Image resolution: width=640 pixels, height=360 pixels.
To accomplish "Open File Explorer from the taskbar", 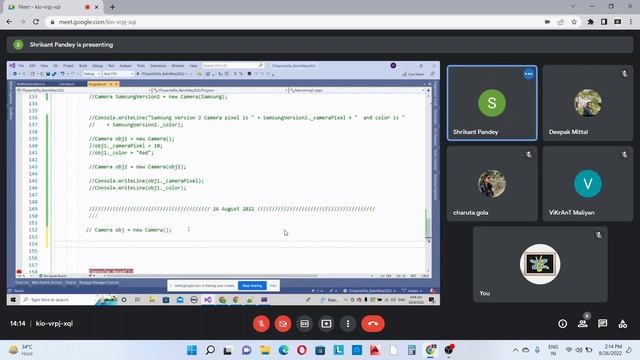I will coord(265,350).
